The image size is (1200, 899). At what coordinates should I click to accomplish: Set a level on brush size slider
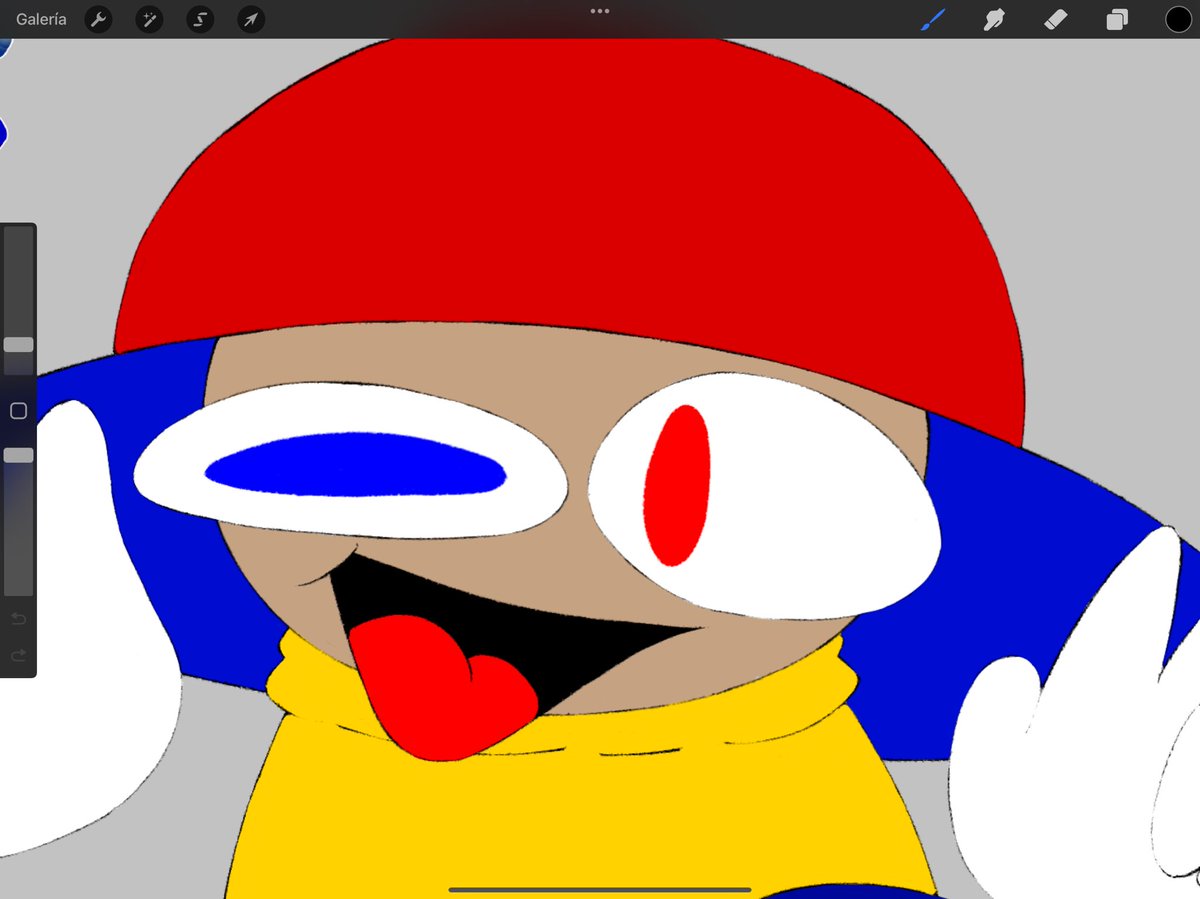click(x=18, y=300)
